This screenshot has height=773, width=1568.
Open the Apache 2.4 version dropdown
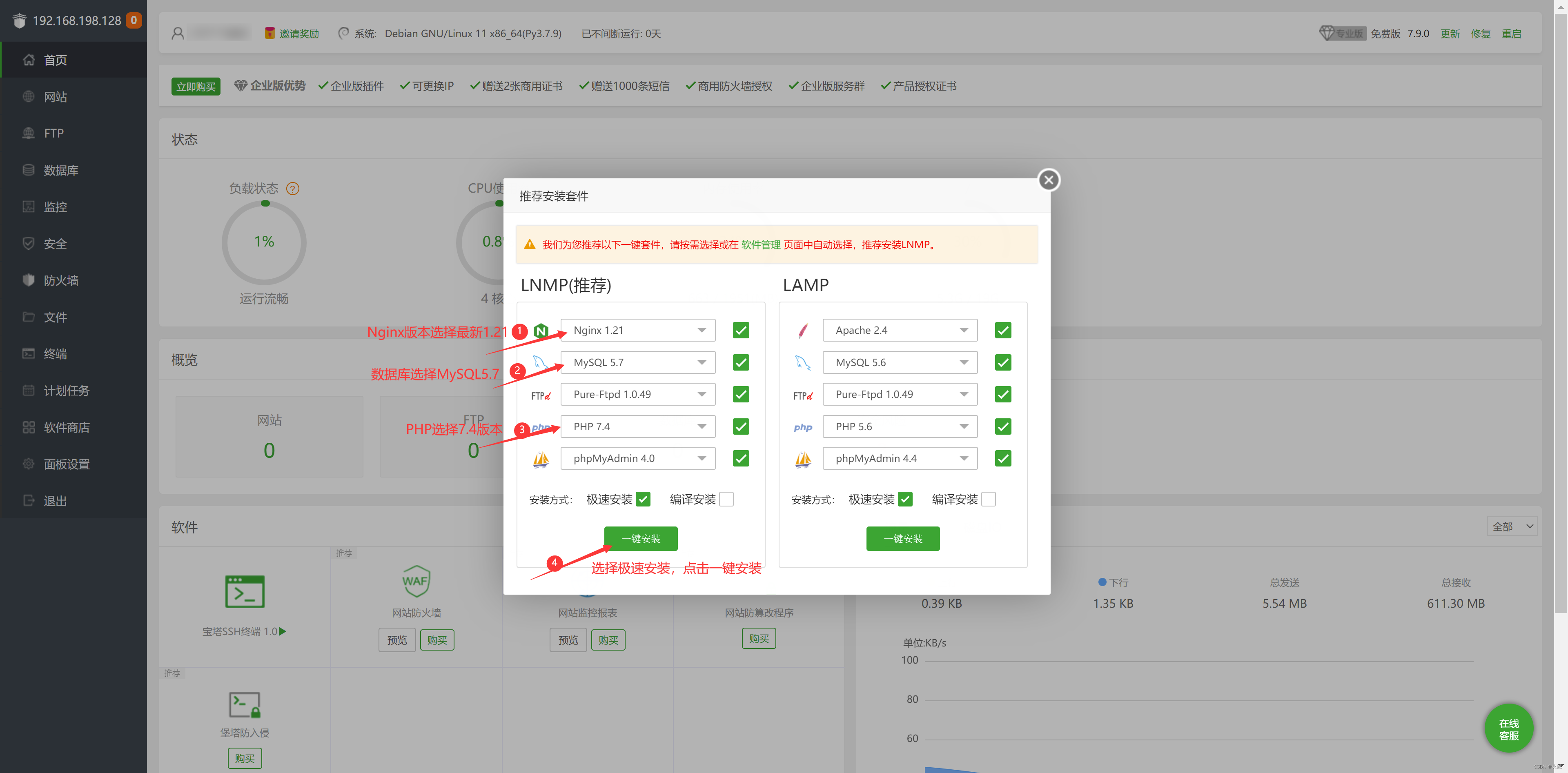click(900, 330)
